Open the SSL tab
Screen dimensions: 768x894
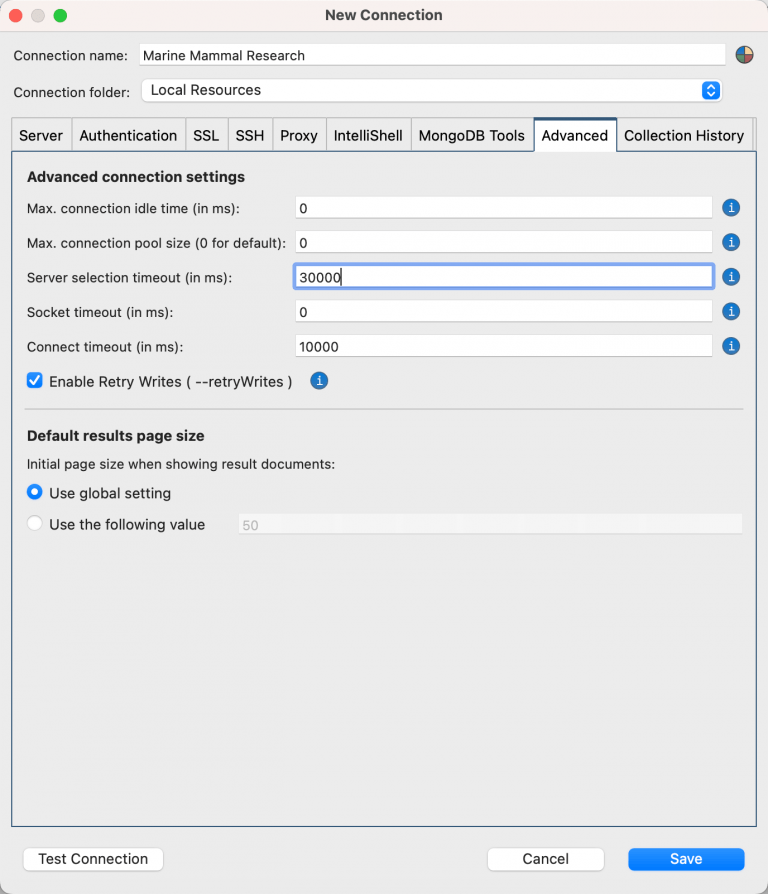206,135
